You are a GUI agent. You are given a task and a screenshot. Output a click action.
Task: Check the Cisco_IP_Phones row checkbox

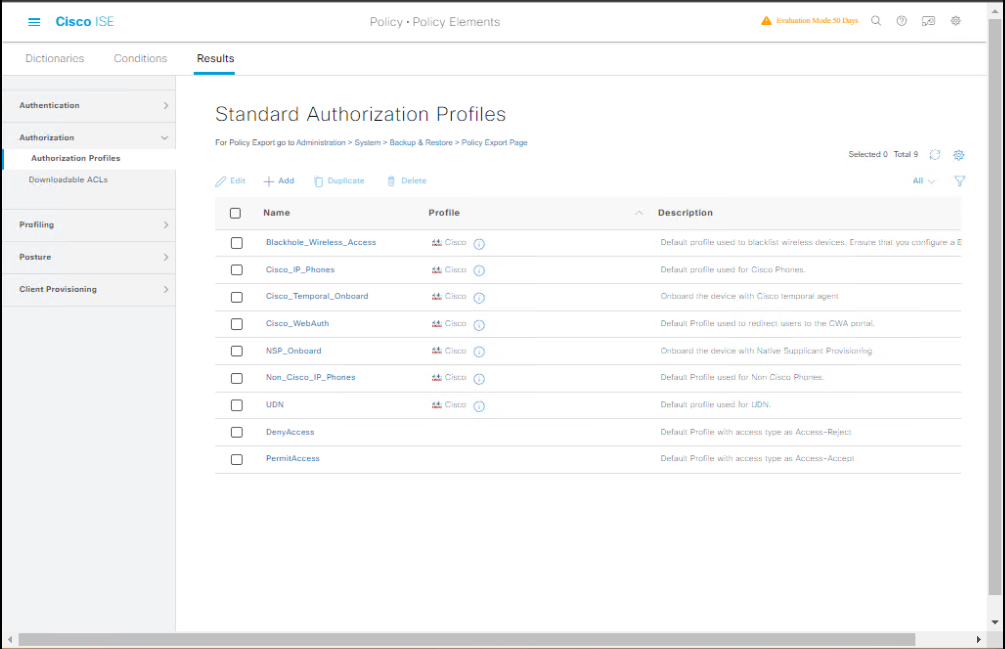pyautogui.click(x=237, y=270)
